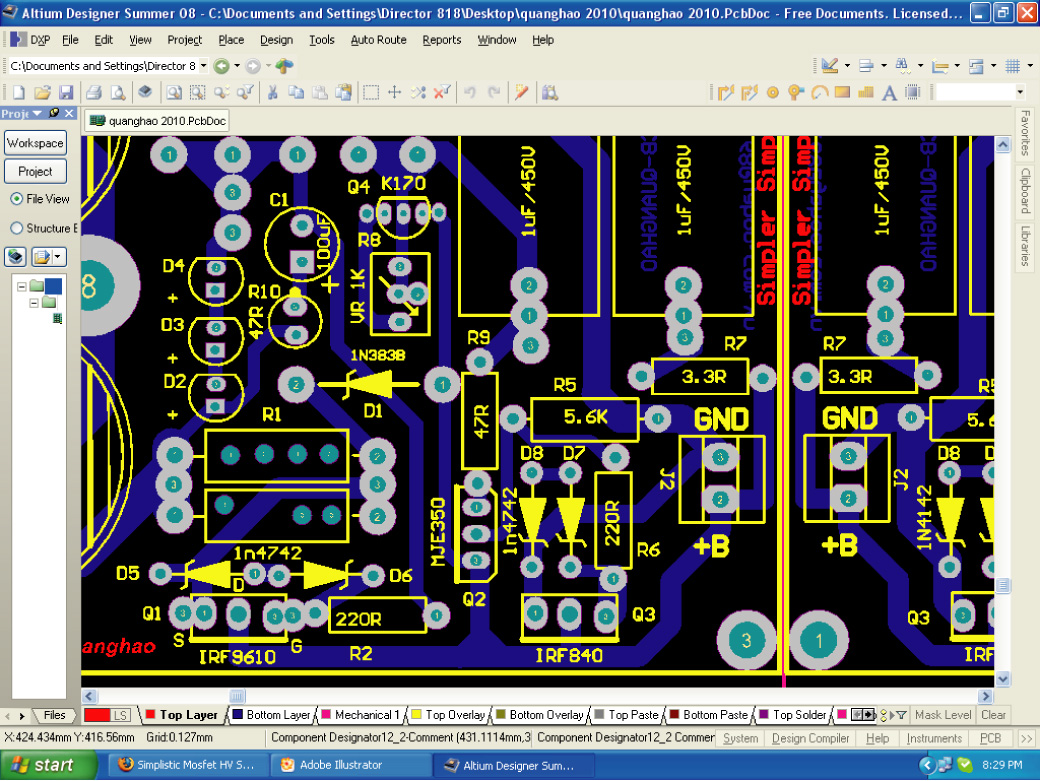
Task: Zoom to fit document icon
Action: (174, 93)
